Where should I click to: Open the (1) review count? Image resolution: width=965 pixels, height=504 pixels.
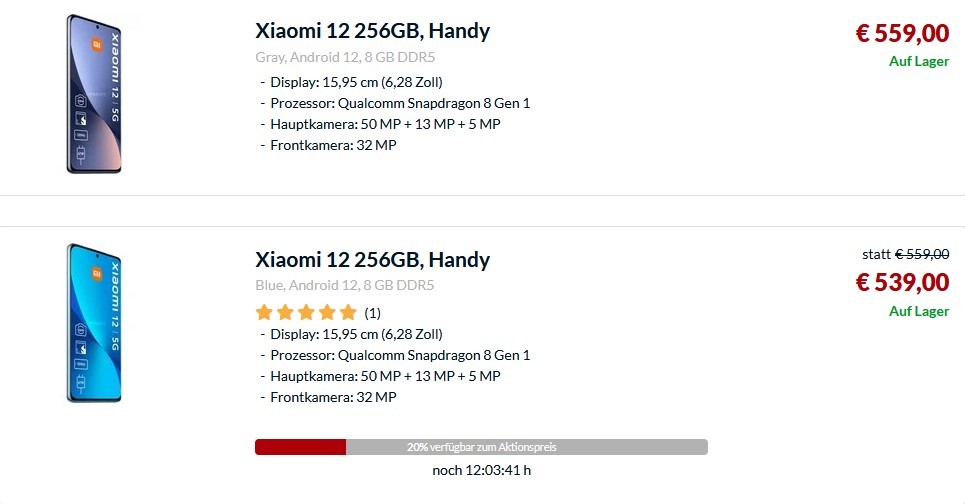372,313
